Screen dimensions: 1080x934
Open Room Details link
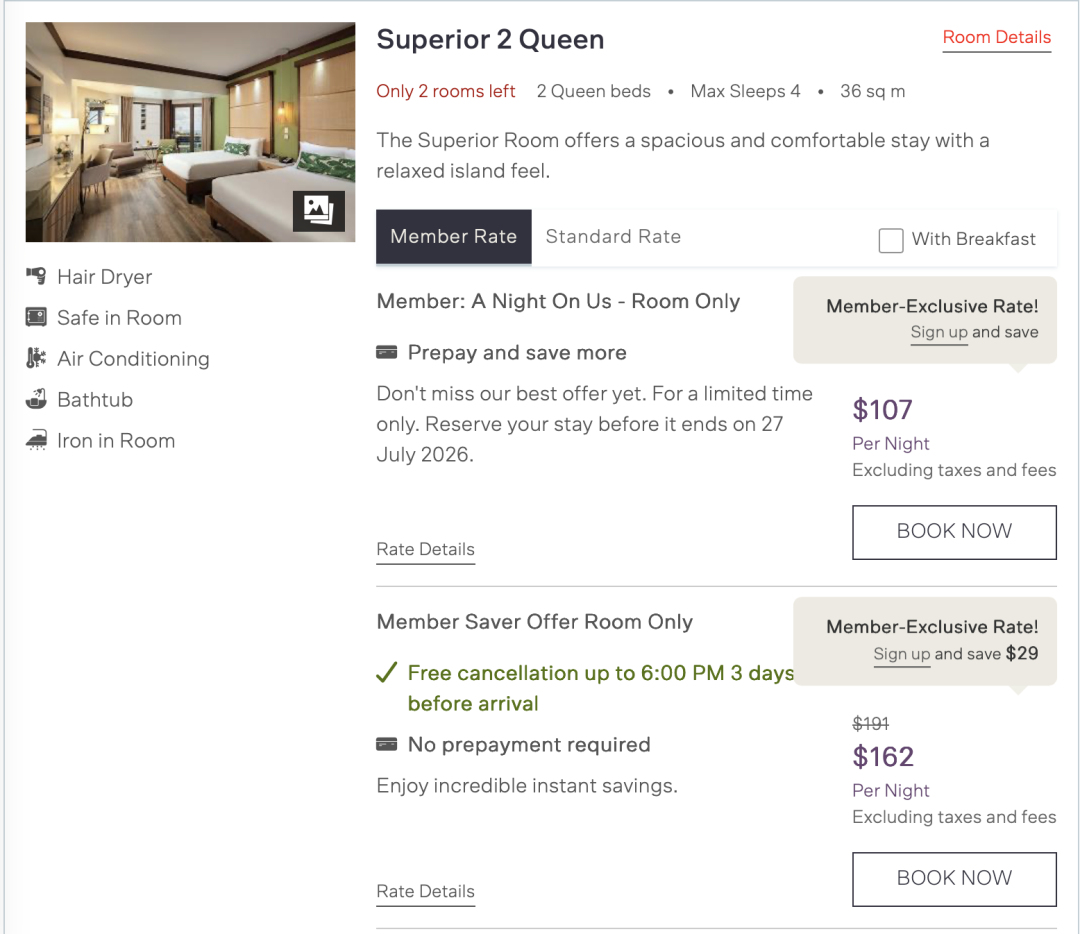pyautogui.click(x=997, y=37)
